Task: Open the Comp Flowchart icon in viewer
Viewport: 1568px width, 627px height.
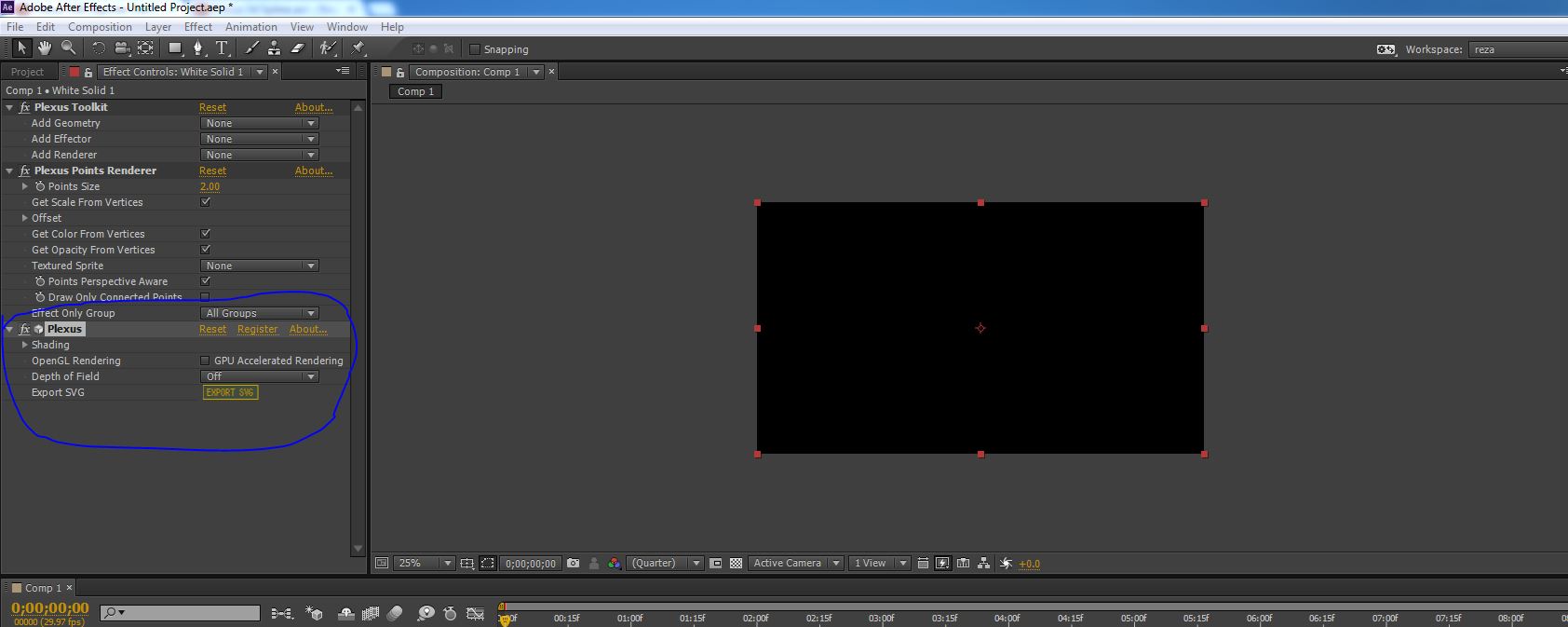Action: [983, 563]
